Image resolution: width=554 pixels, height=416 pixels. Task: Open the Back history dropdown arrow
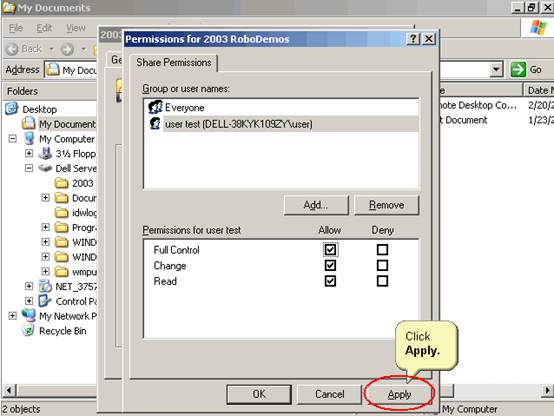52,49
